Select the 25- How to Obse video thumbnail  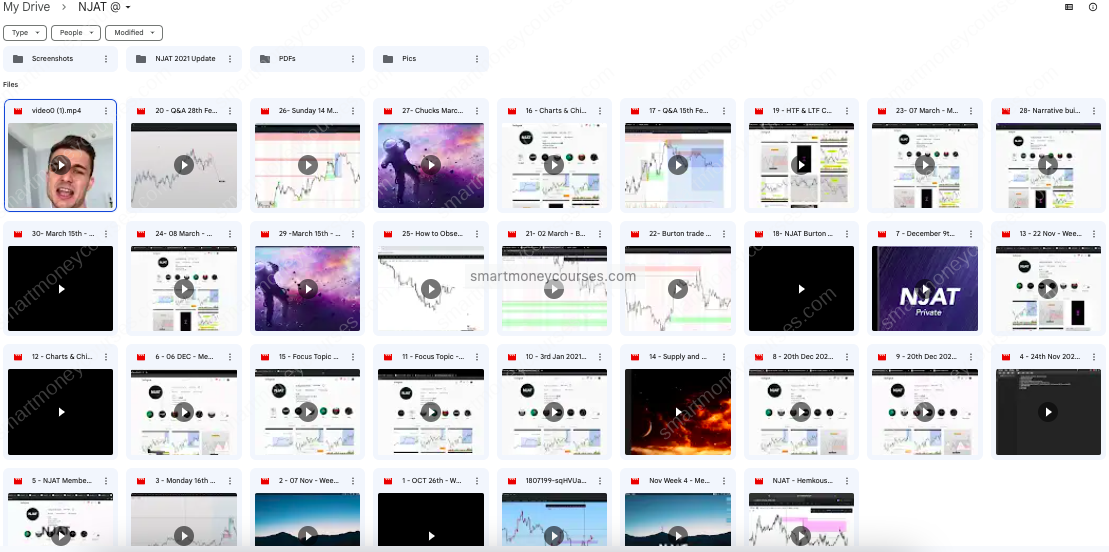coord(430,288)
